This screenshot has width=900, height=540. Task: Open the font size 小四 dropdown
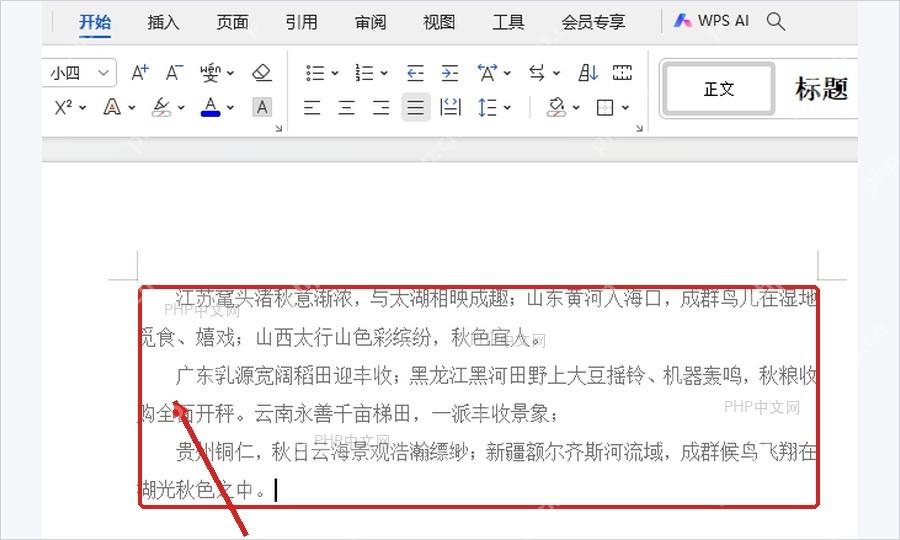point(103,73)
